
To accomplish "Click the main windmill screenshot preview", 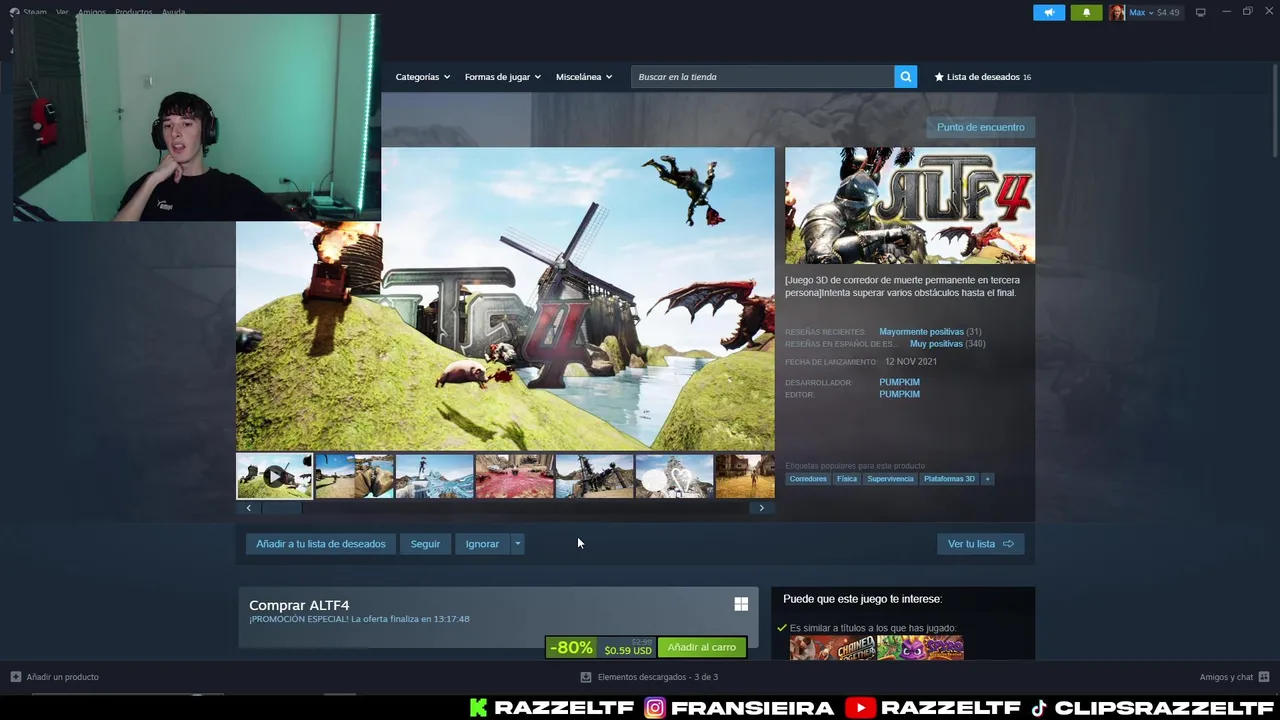I will tap(505, 299).
